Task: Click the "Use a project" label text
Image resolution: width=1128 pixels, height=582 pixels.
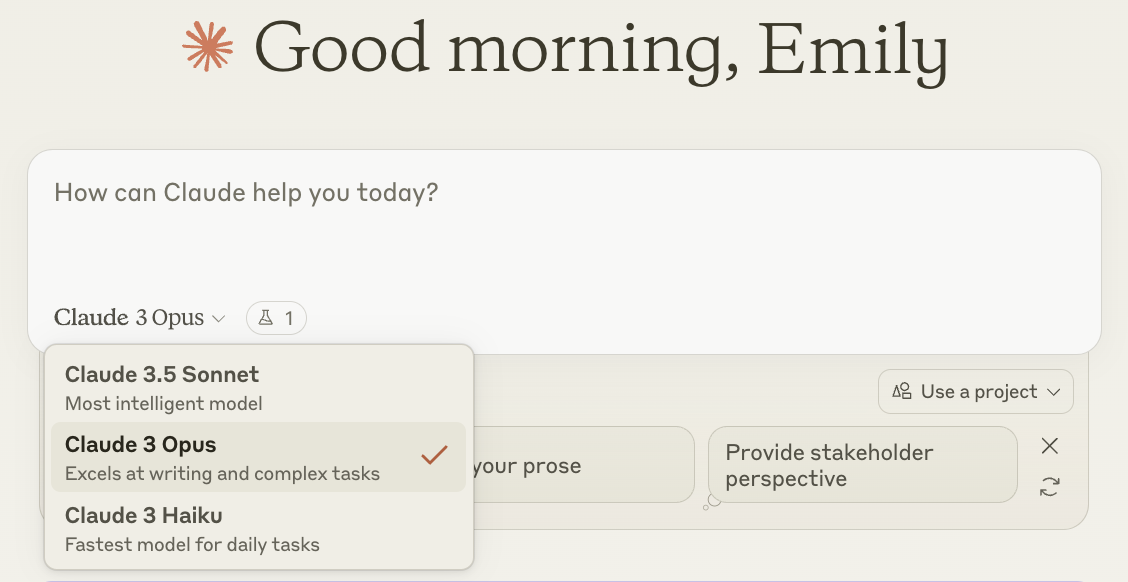Action: [x=979, y=392]
